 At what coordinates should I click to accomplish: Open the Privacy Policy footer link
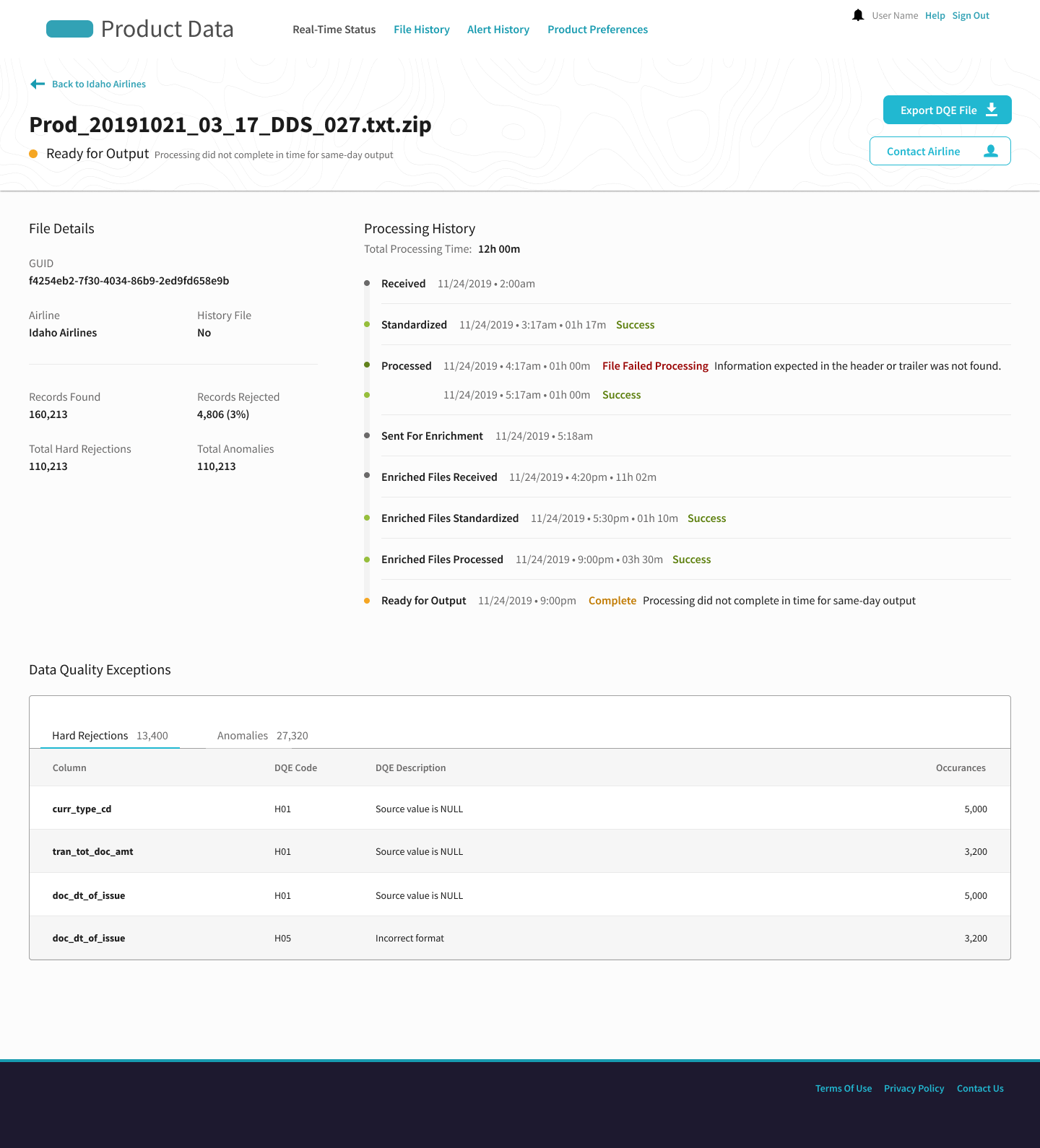pos(914,1089)
